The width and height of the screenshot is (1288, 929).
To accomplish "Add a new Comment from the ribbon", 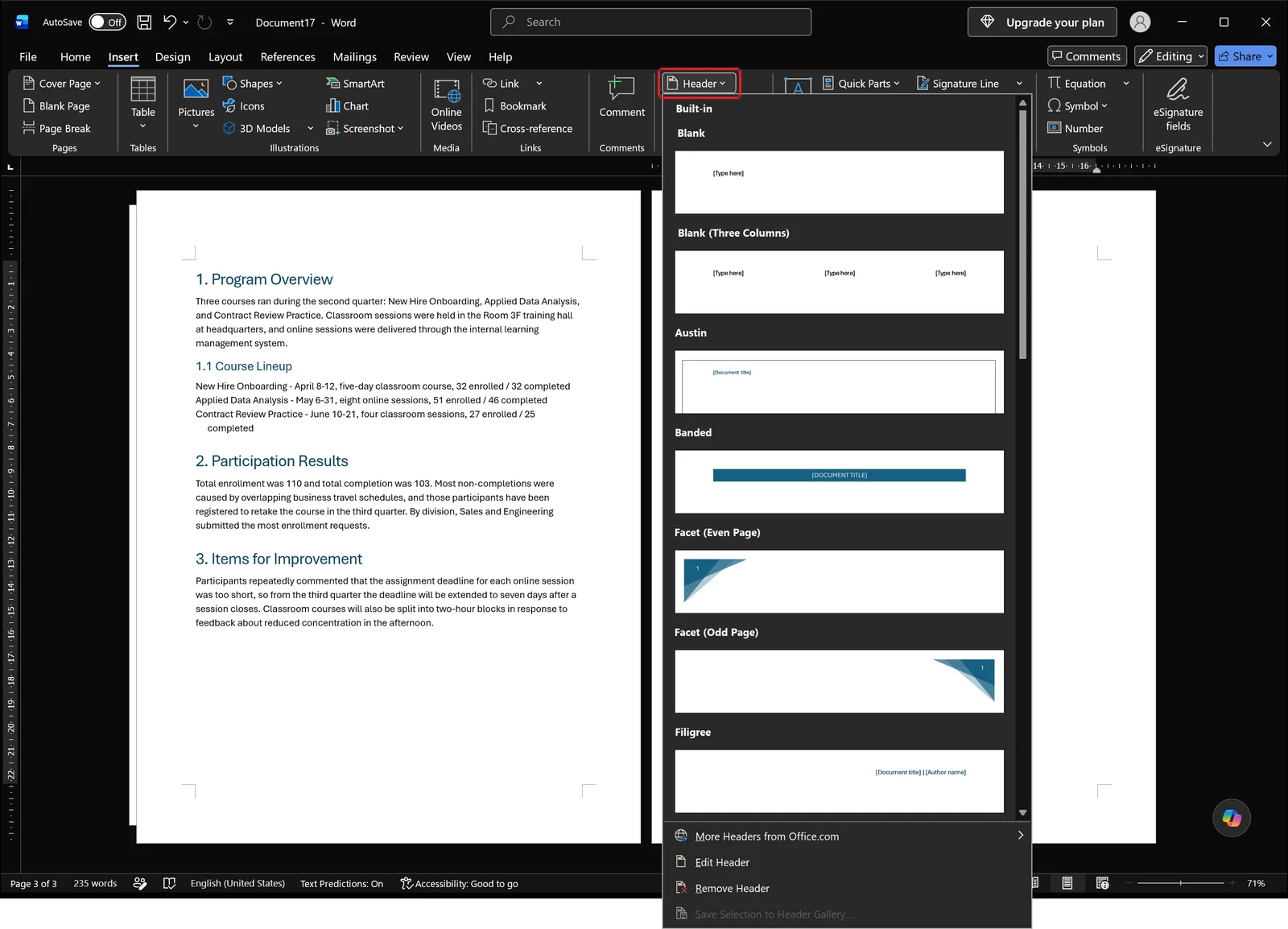I will click(x=621, y=97).
